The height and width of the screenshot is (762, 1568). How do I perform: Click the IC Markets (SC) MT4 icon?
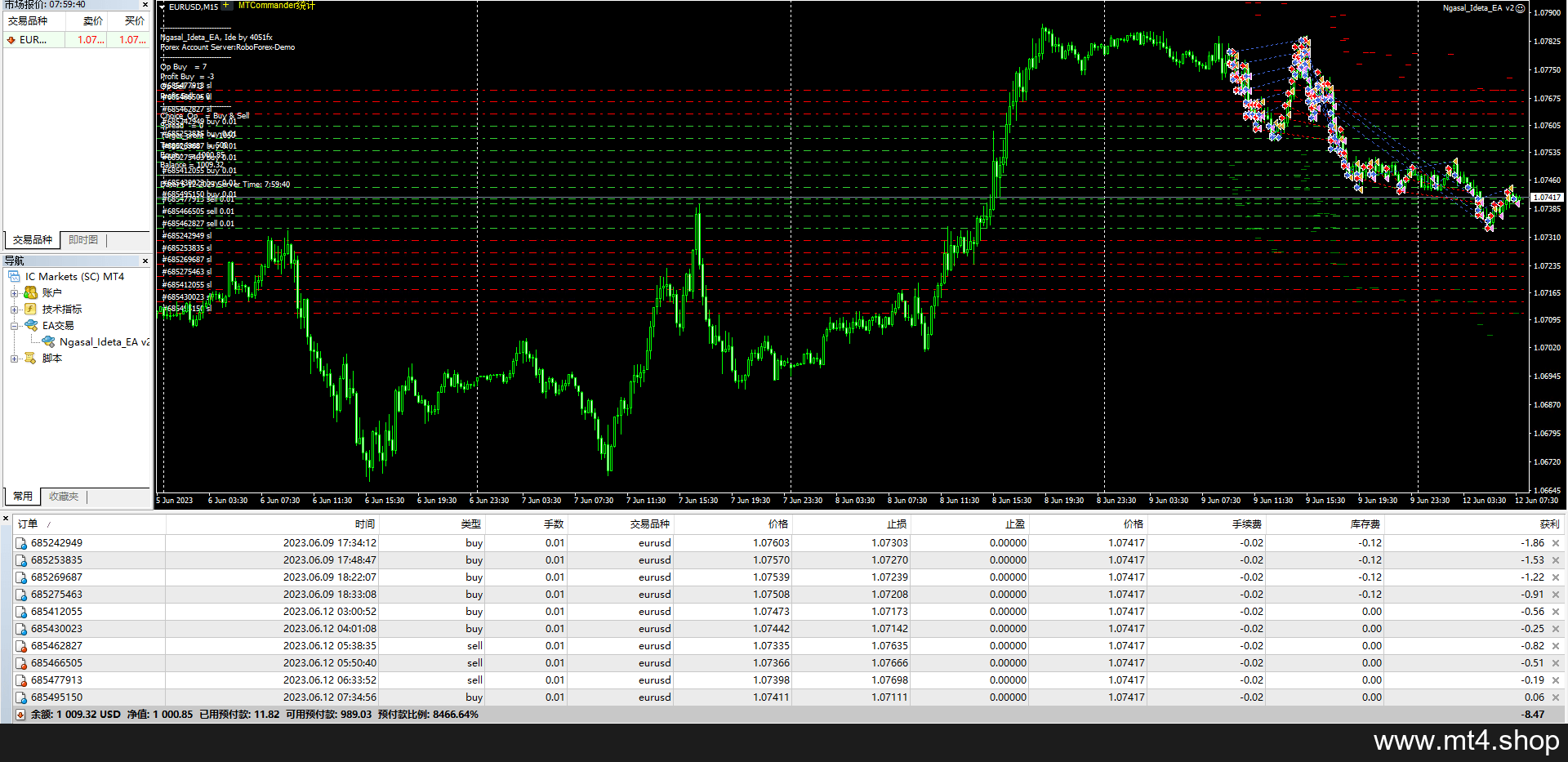tap(14, 277)
